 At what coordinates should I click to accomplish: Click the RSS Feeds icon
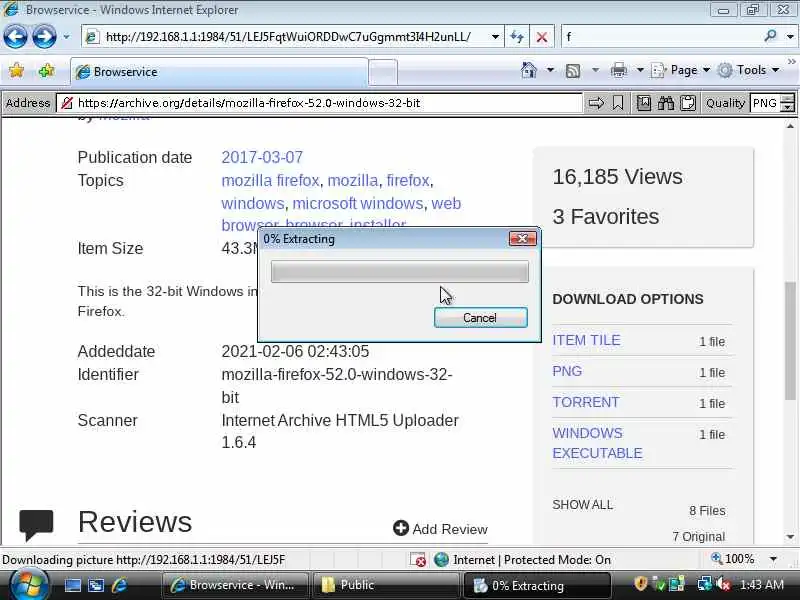573,70
